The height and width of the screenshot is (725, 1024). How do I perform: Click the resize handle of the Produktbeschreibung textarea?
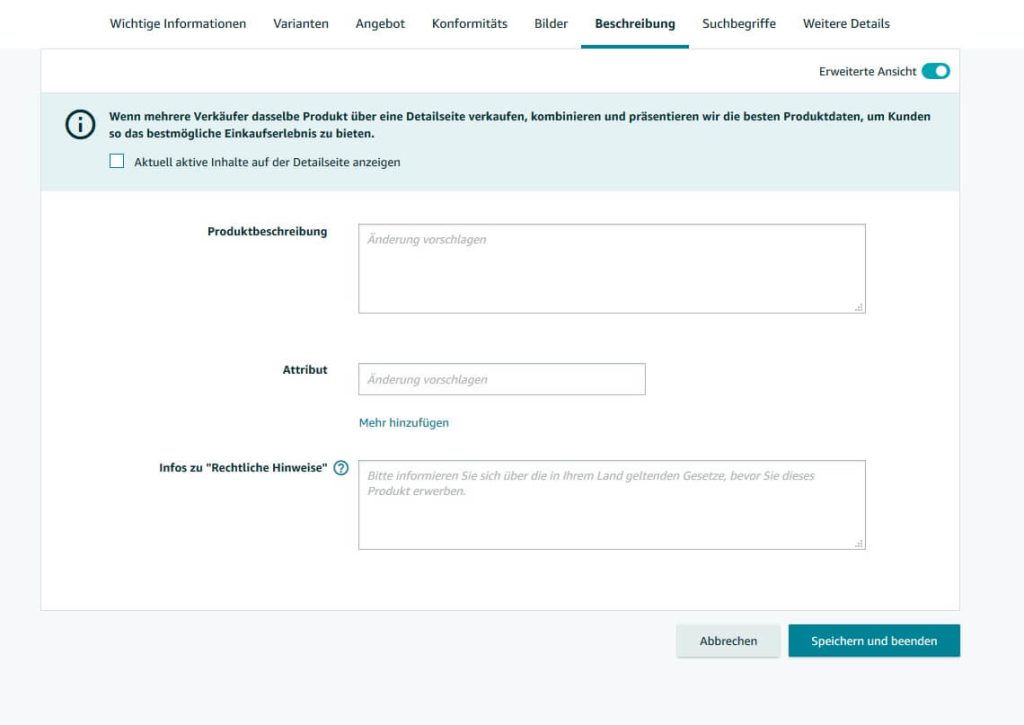(x=859, y=307)
